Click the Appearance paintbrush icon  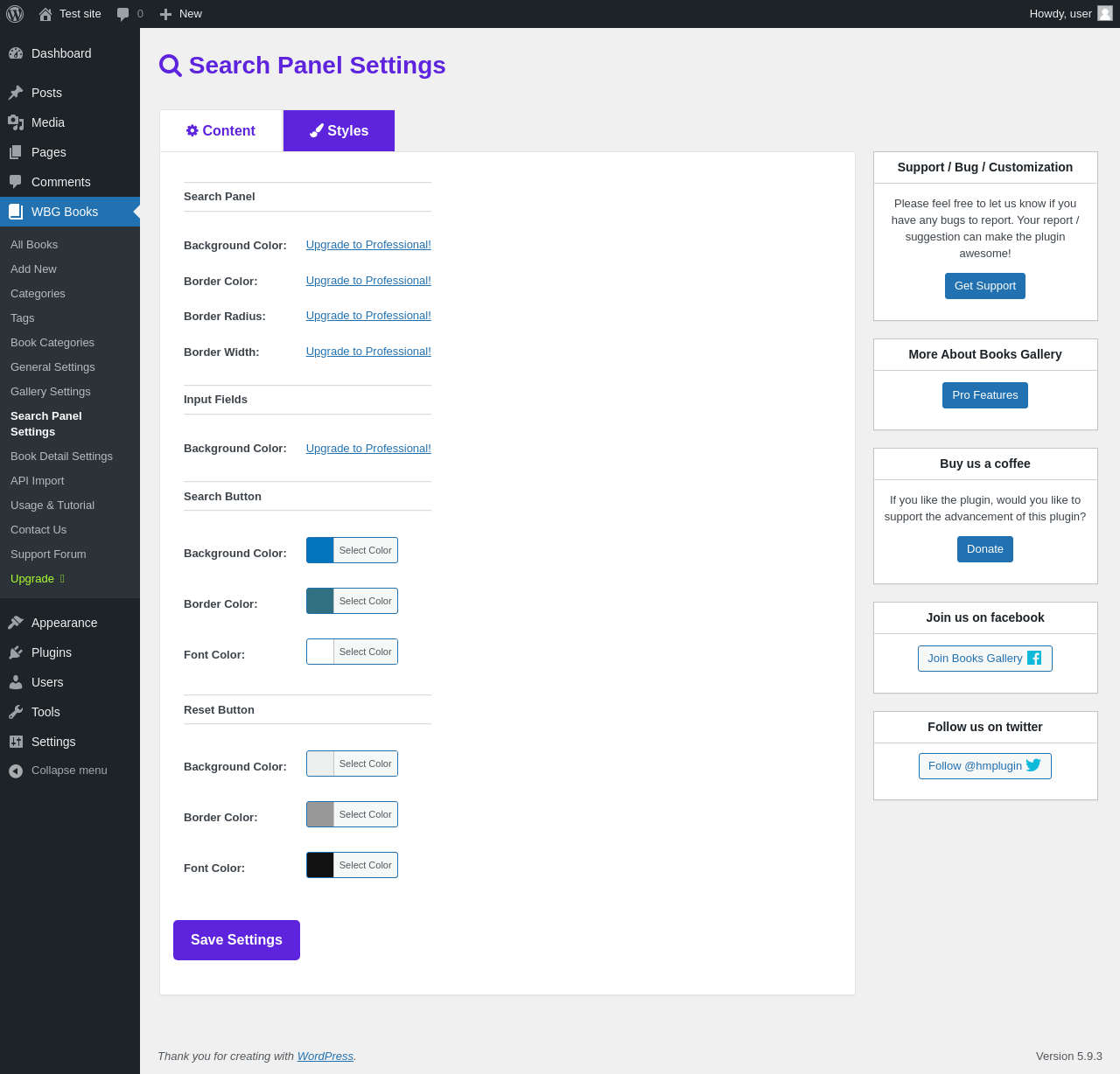point(16,623)
